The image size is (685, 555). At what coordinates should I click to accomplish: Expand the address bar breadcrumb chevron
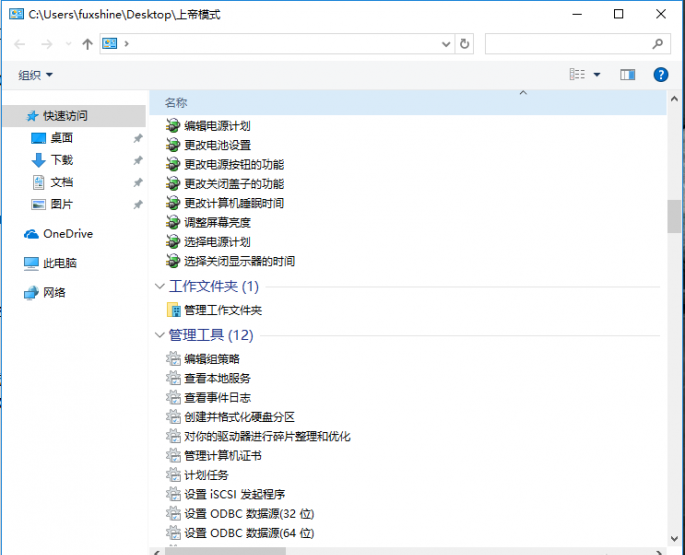coord(127,43)
